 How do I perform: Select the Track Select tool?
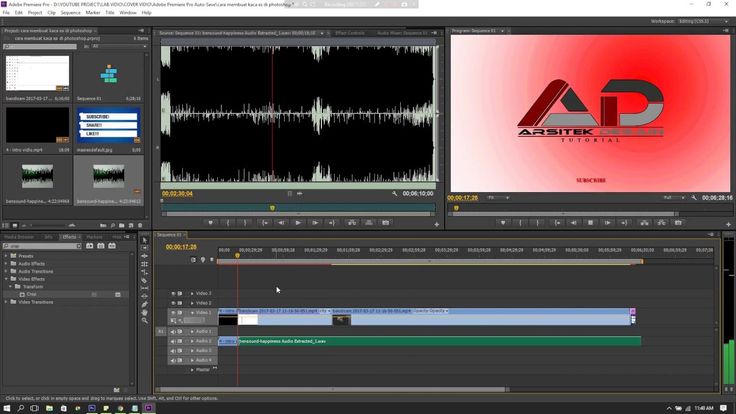145,248
